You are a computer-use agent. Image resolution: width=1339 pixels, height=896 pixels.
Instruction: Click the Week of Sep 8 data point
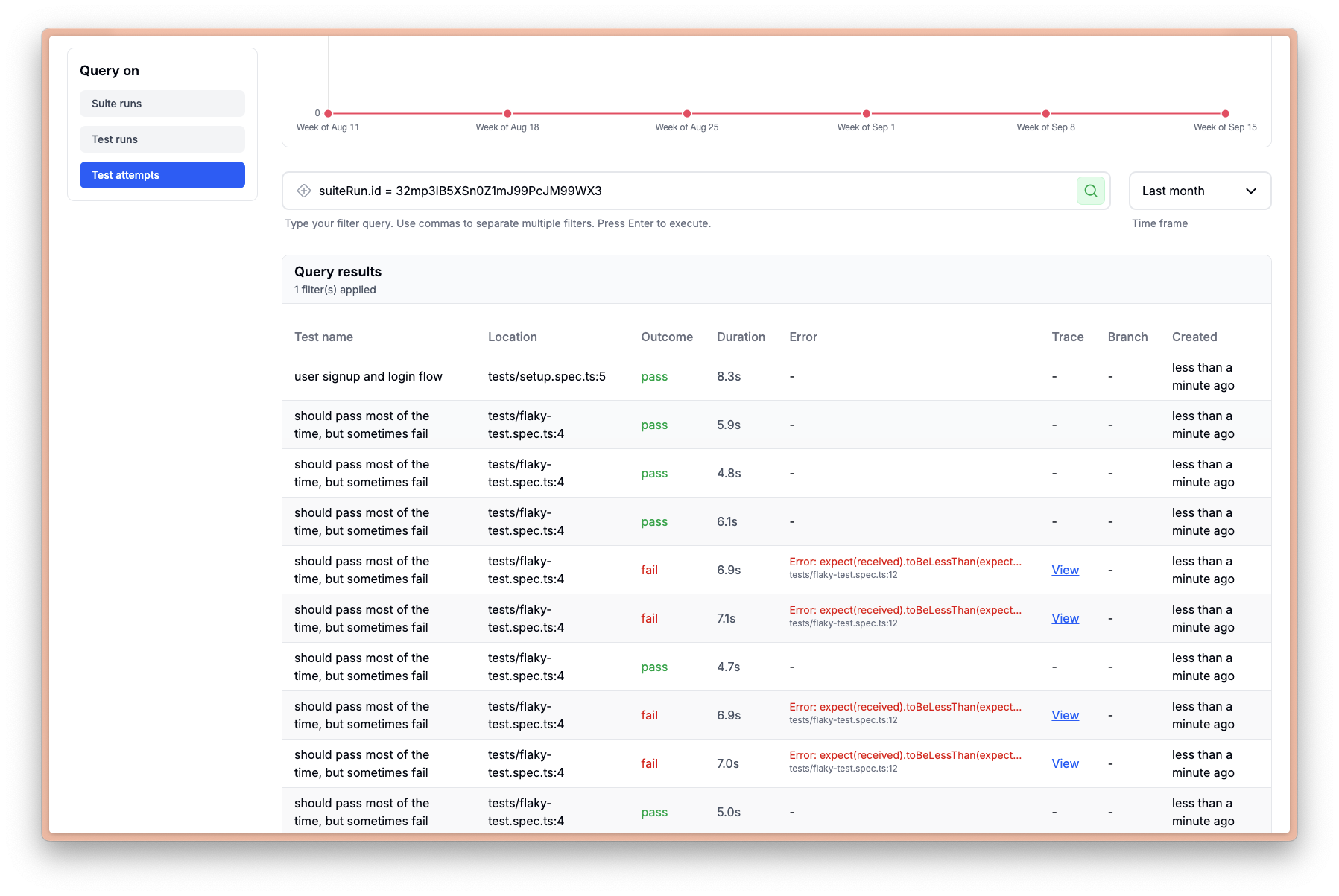pos(1045,114)
